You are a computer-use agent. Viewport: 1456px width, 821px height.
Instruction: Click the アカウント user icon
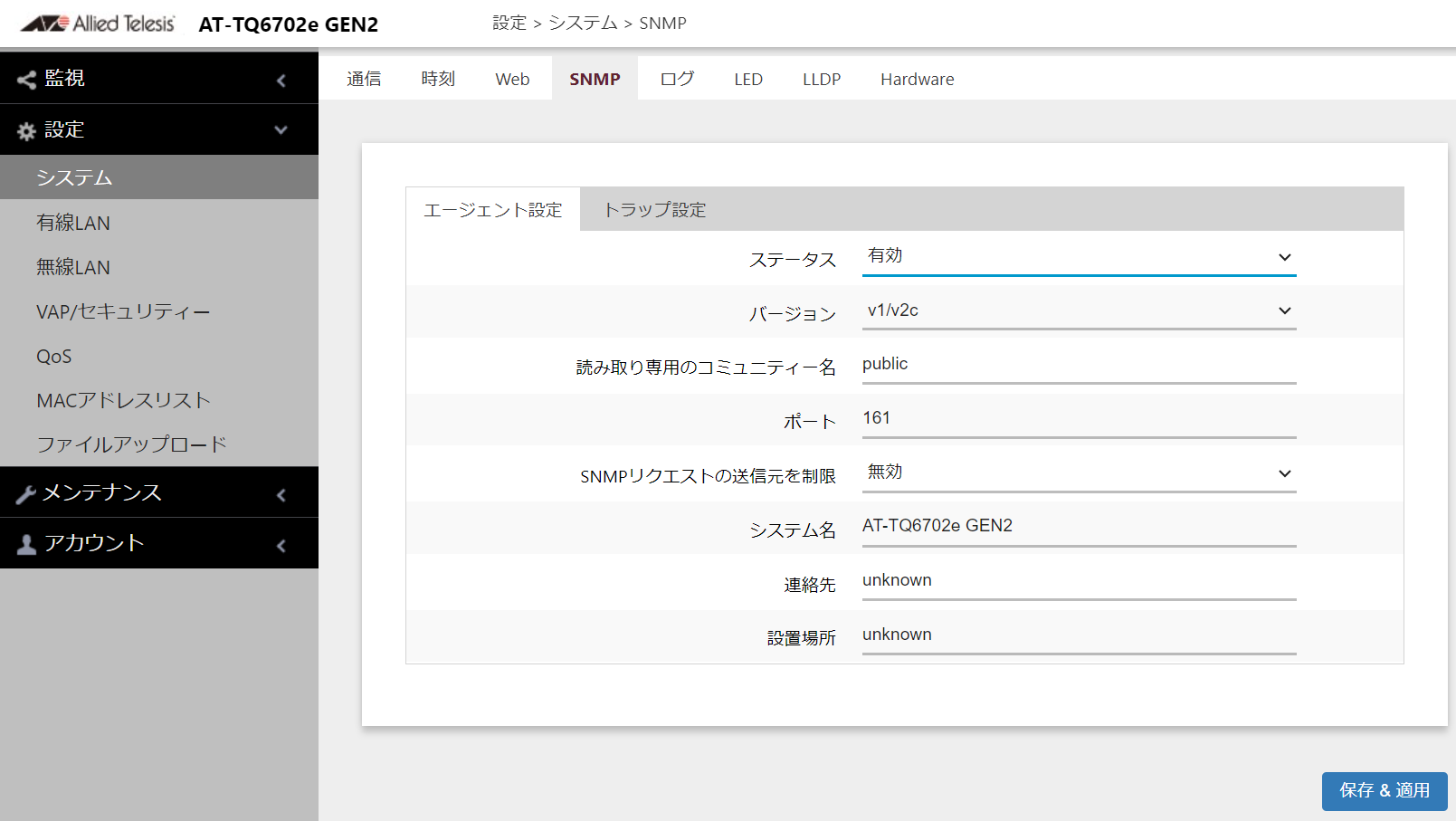27,544
